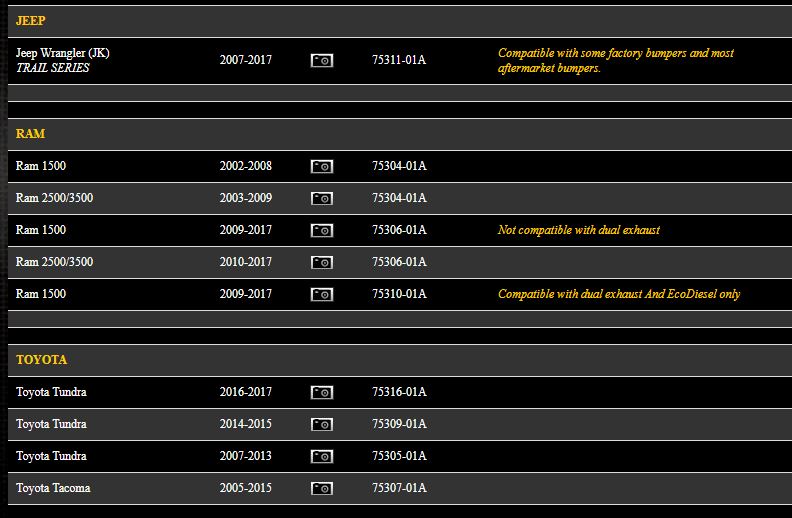Click the 2002-2008 year range

245,166
